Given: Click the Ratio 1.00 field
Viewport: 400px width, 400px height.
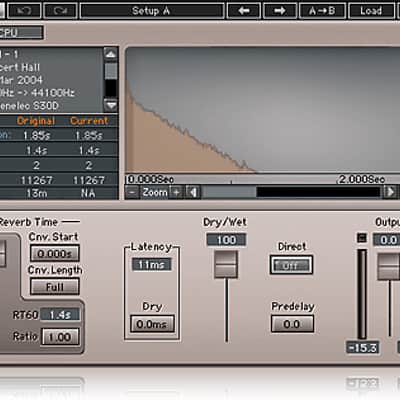Looking at the screenshot, I should tap(60, 337).
